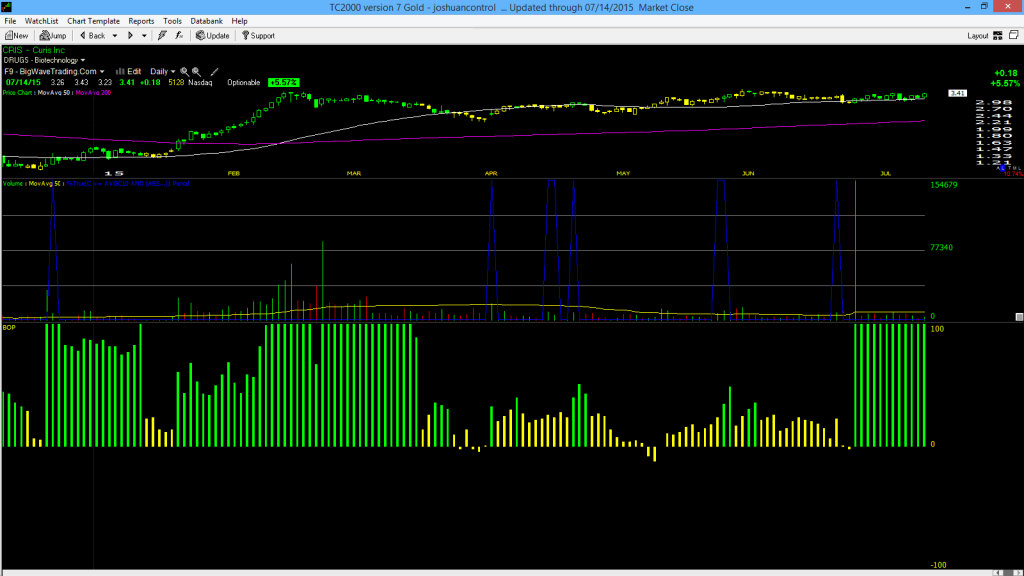Open the Tools menu
This screenshot has height=576, width=1024.
tap(172, 21)
